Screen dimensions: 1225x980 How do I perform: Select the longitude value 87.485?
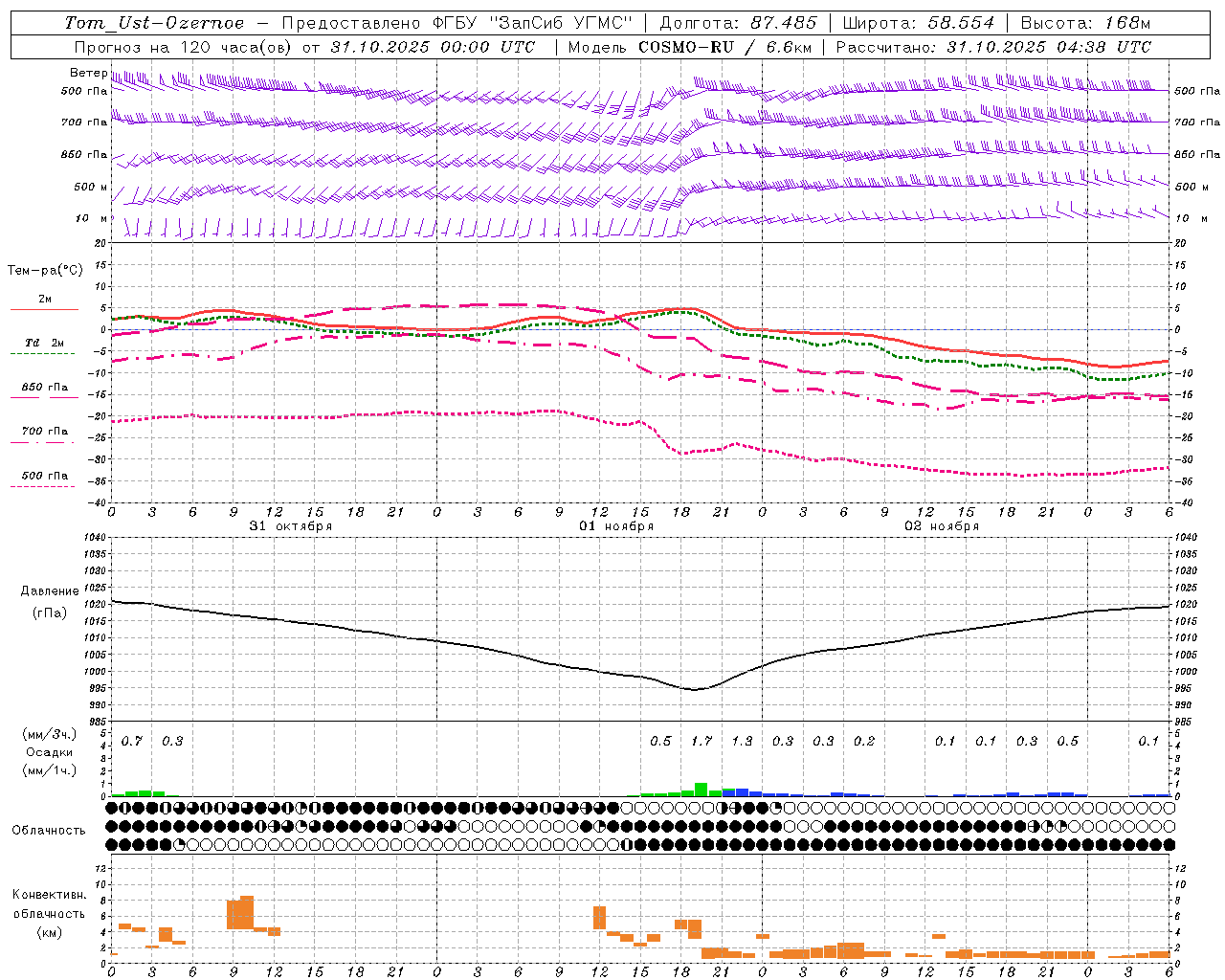point(784,23)
